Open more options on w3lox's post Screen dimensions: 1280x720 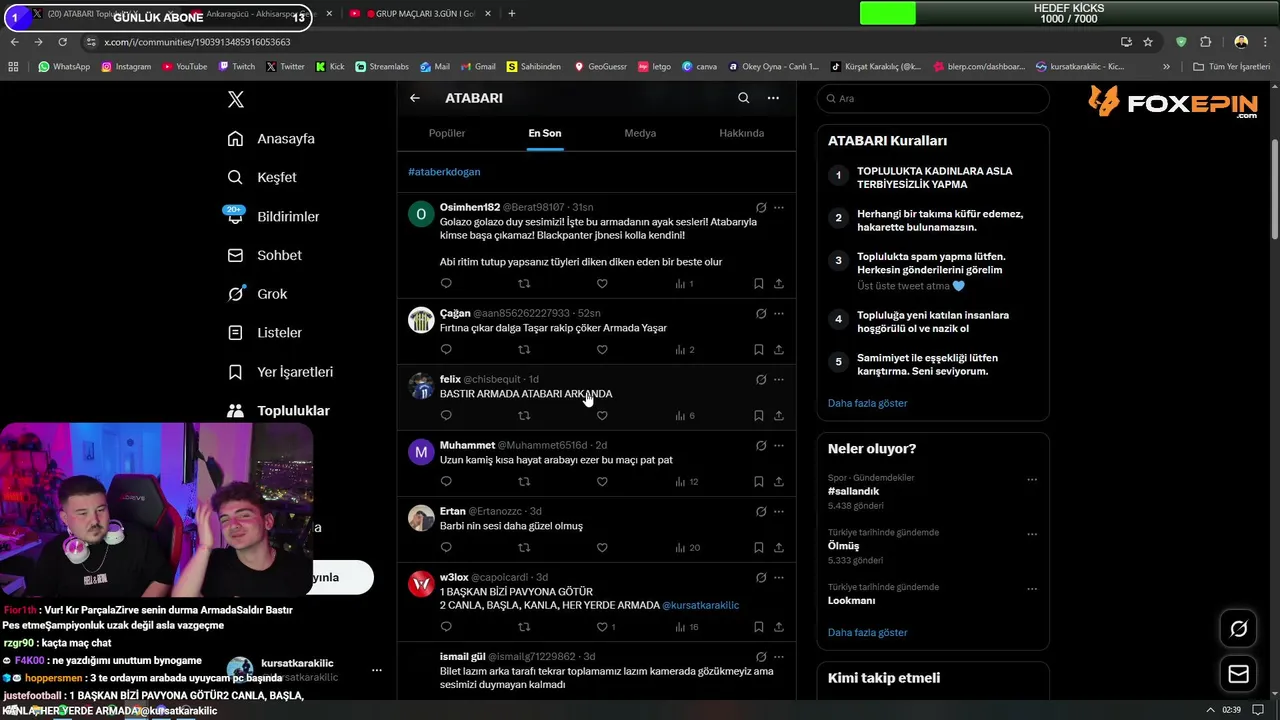(779, 578)
